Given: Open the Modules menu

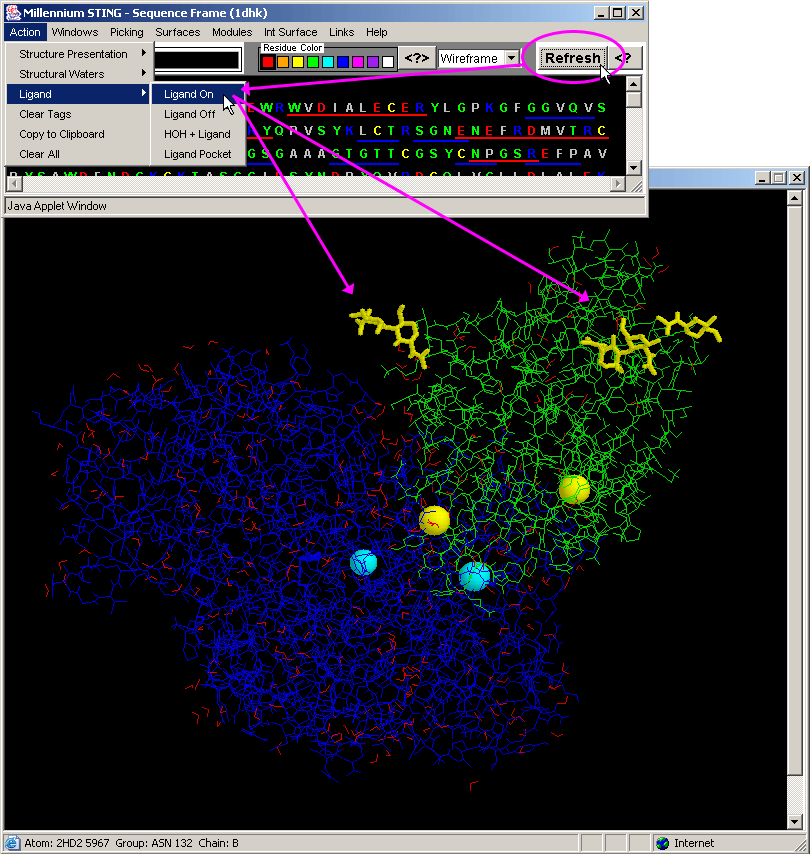Looking at the screenshot, I should 232,32.
